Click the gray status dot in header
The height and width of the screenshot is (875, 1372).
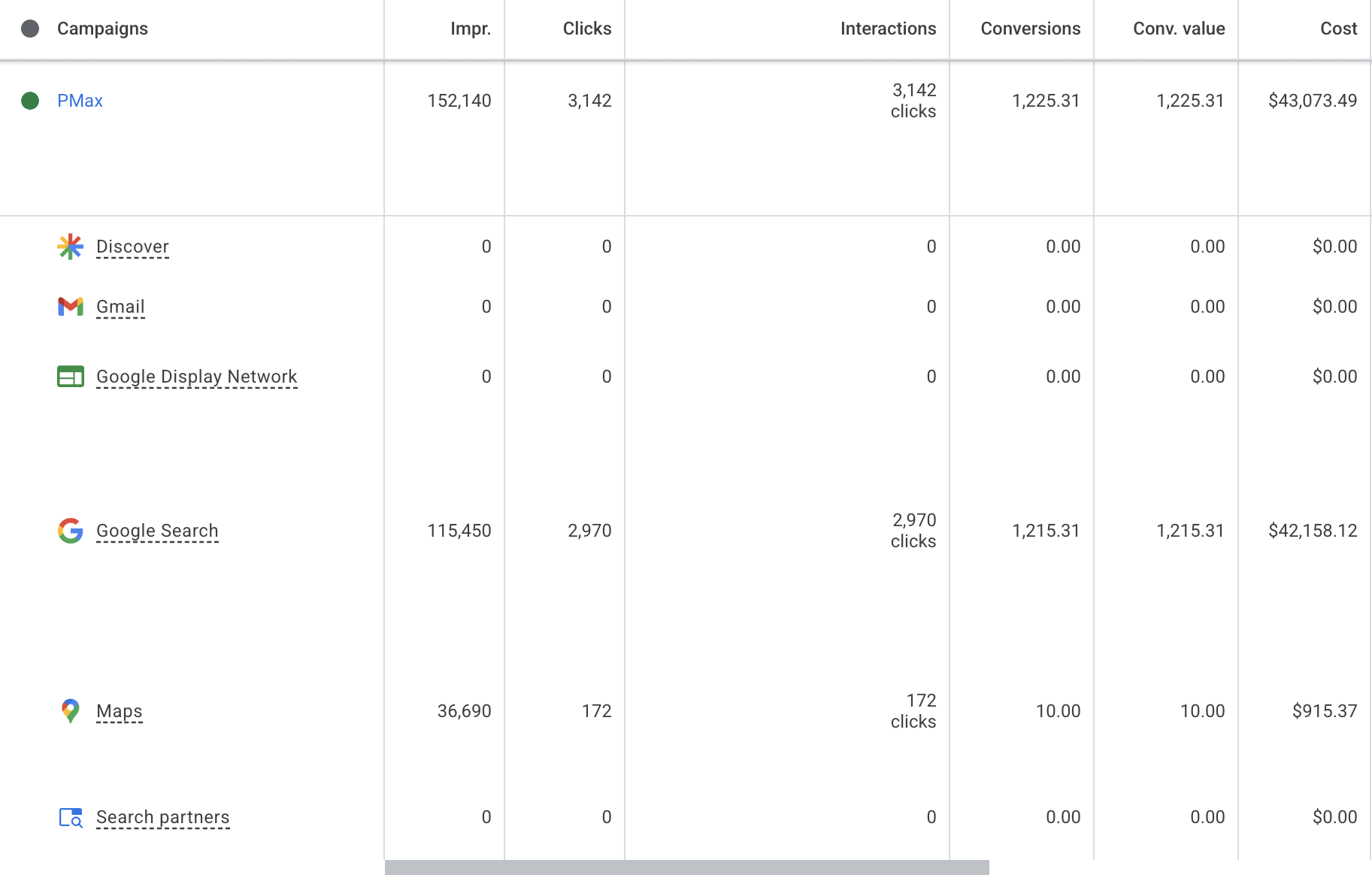pyautogui.click(x=30, y=29)
